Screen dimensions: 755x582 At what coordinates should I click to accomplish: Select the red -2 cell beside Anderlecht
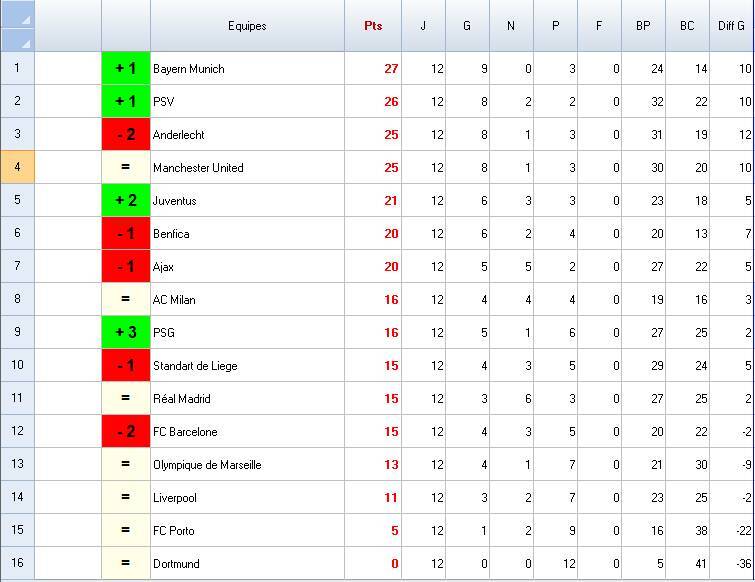pos(126,135)
